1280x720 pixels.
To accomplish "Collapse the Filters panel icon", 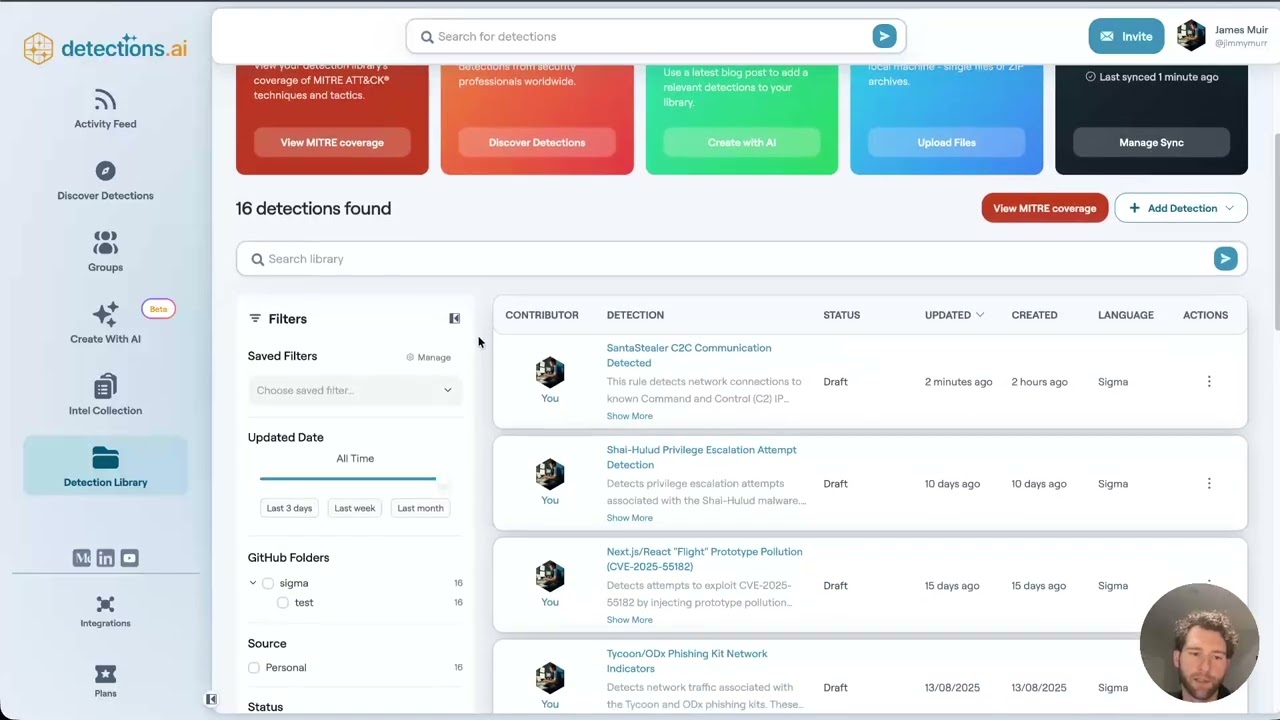I will [454, 318].
